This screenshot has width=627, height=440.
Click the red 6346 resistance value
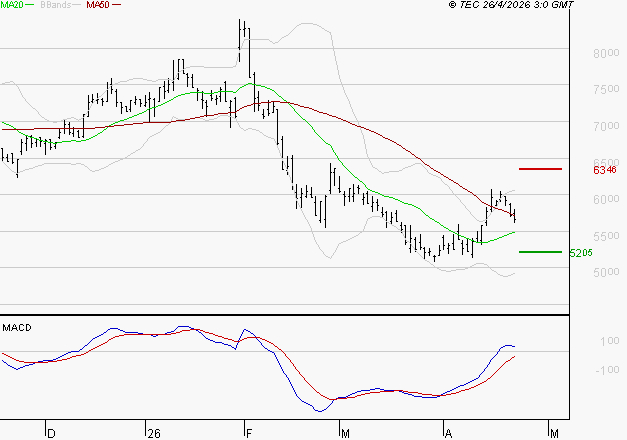click(x=605, y=170)
